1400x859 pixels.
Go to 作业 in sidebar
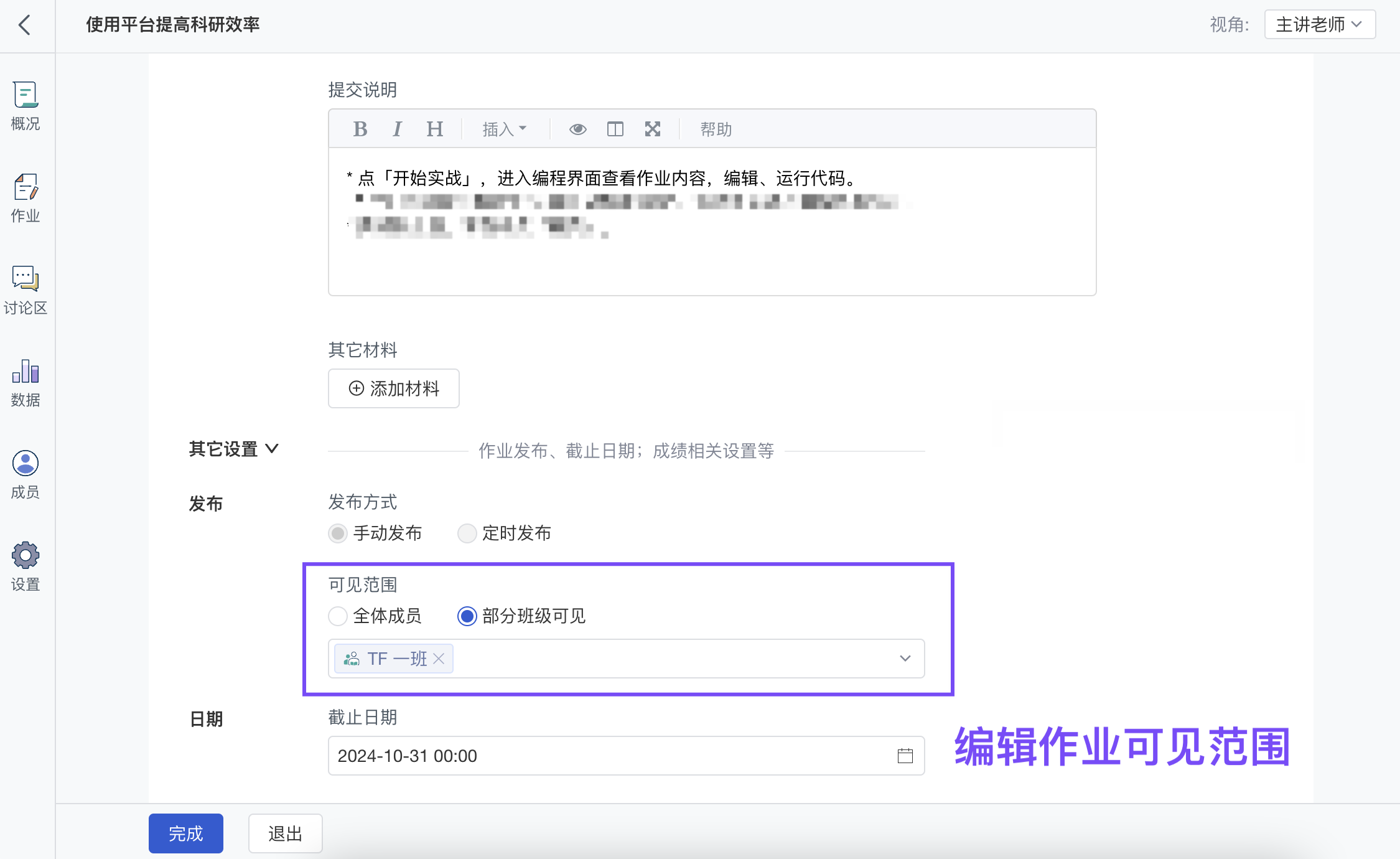25,198
